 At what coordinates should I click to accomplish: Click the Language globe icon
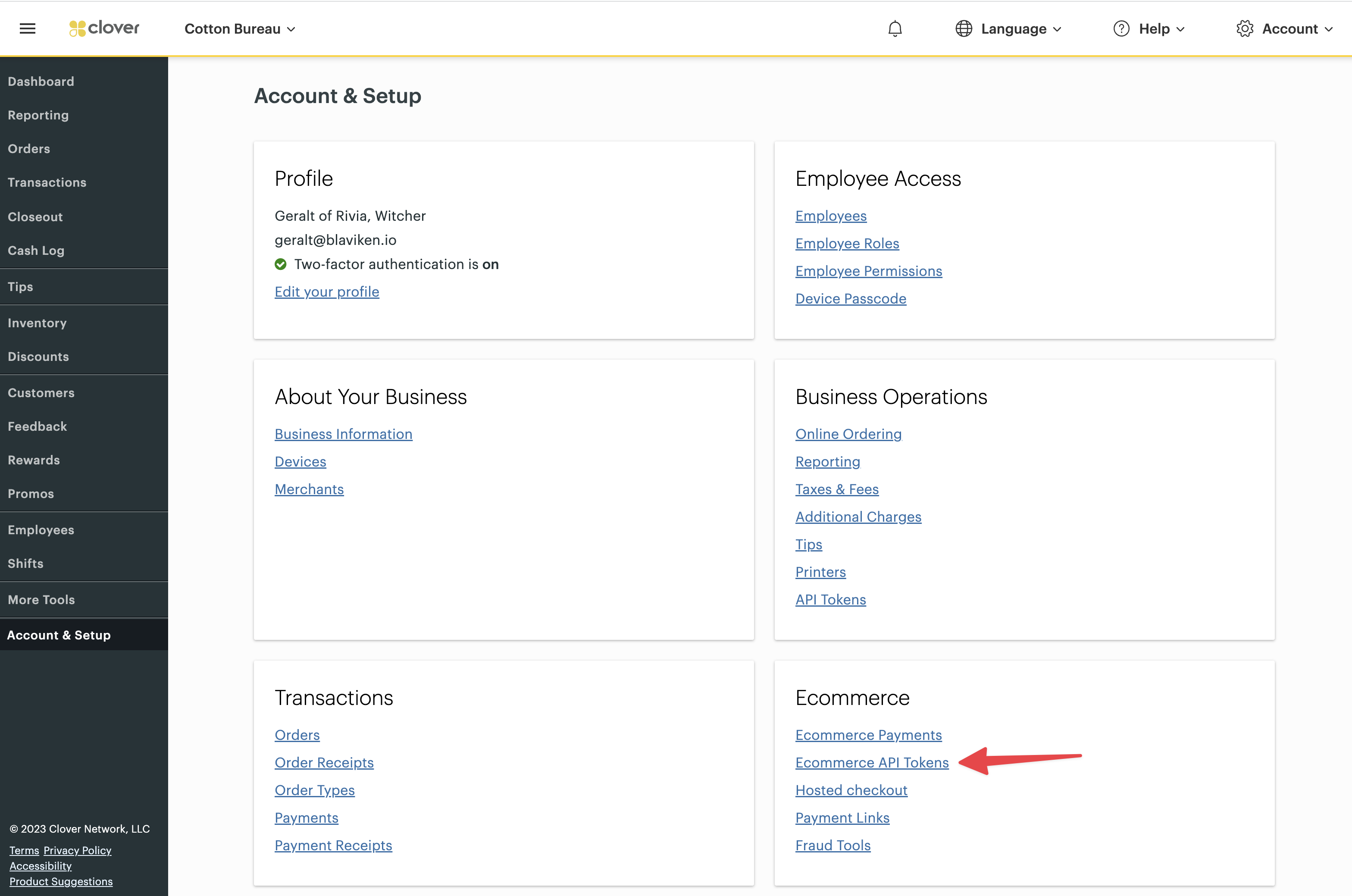click(x=964, y=28)
